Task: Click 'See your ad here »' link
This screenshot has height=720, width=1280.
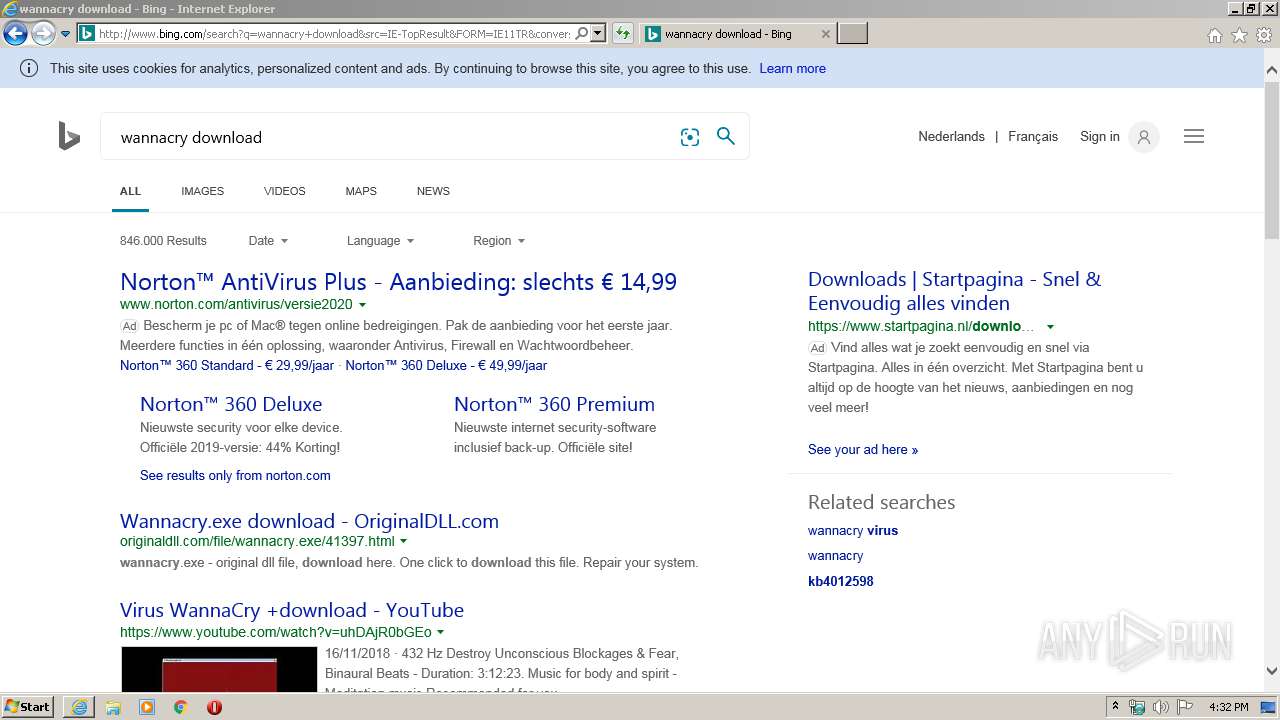Action: (x=863, y=449)
